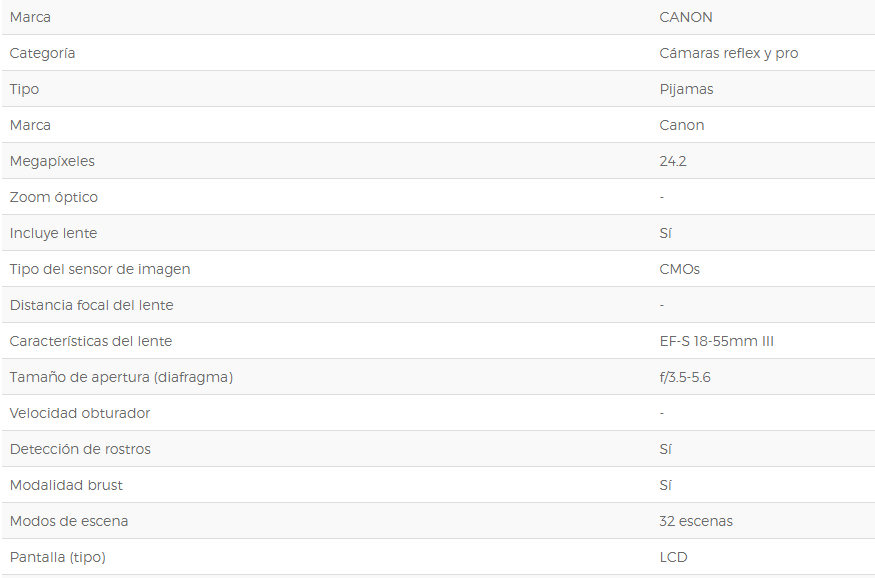
Task: Select the Incluye lente label
Action: [x=54, y=233]
